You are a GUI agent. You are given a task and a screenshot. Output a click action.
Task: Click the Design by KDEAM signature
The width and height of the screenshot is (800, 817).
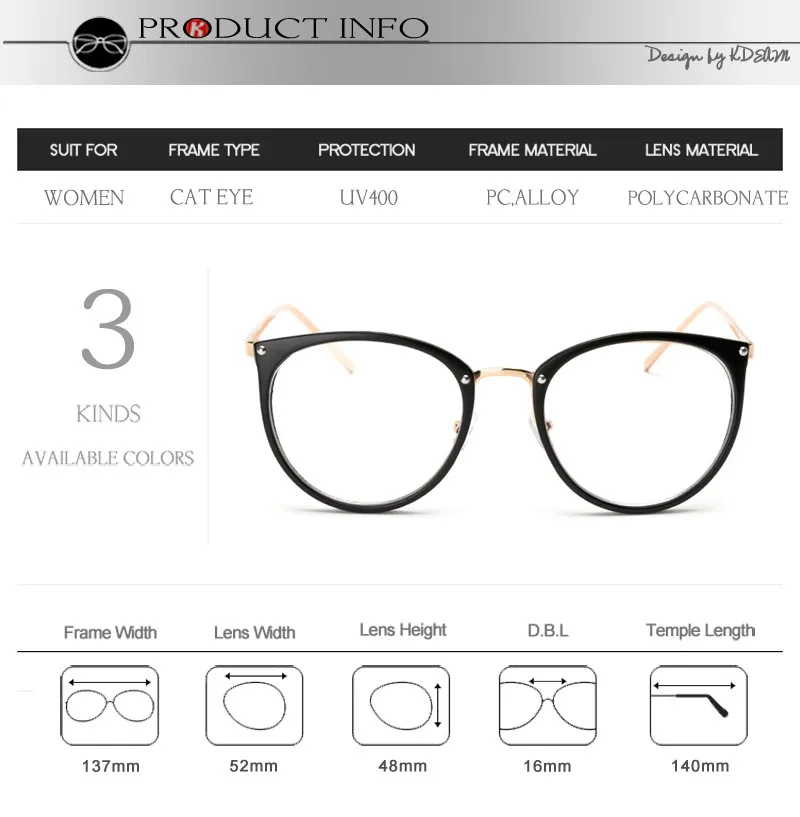pos(718,56)
